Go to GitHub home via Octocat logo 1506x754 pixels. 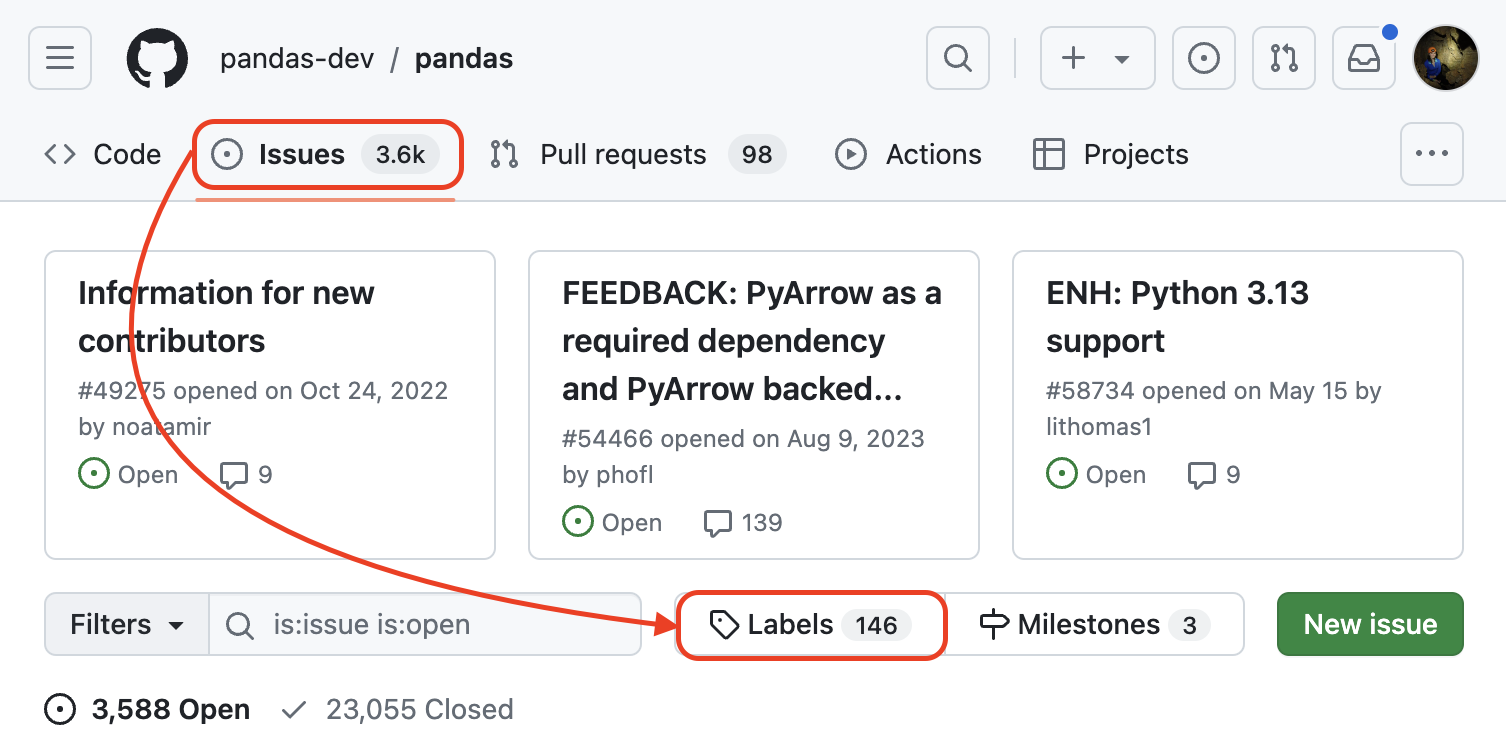(157, 58)
